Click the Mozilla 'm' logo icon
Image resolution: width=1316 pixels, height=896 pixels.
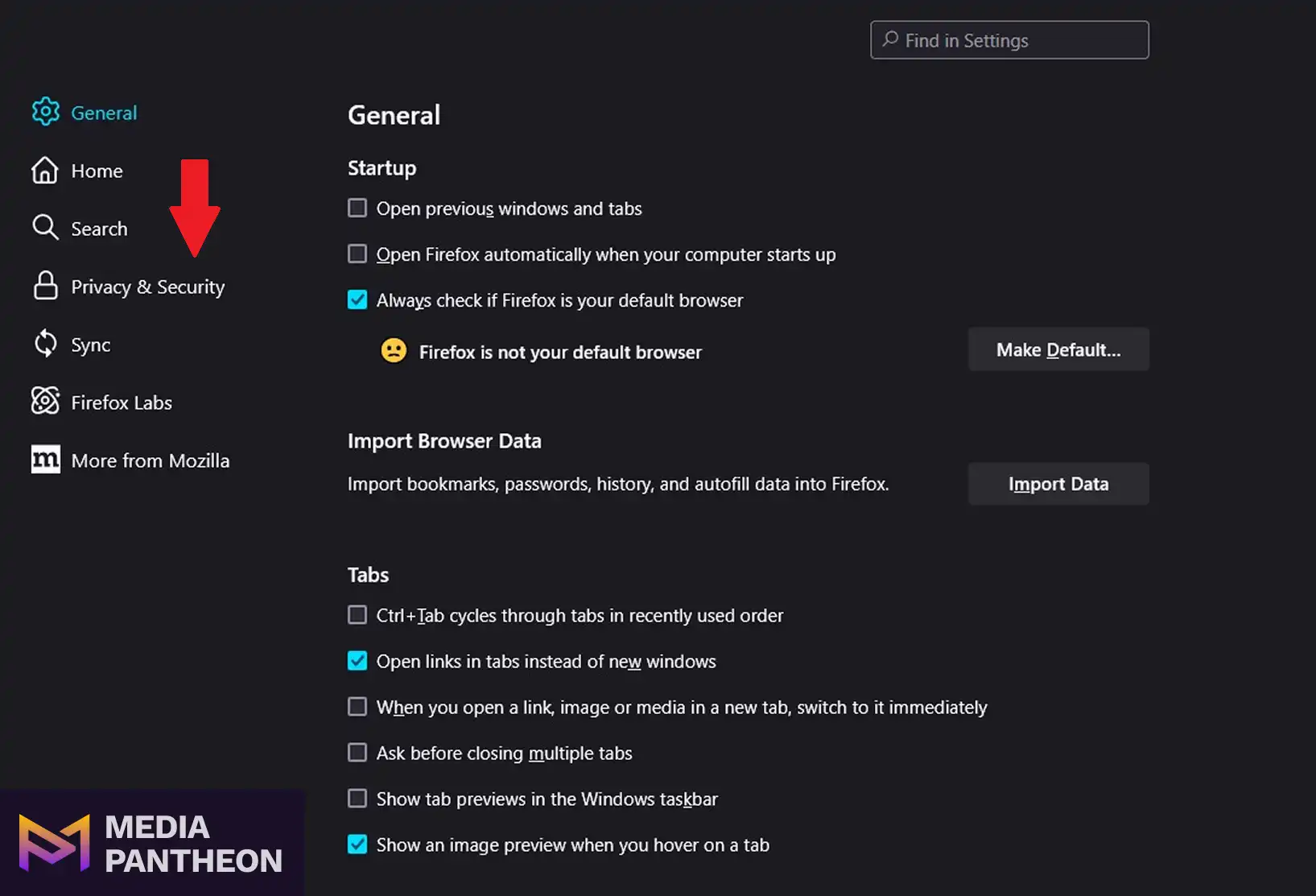click(45, 460)
